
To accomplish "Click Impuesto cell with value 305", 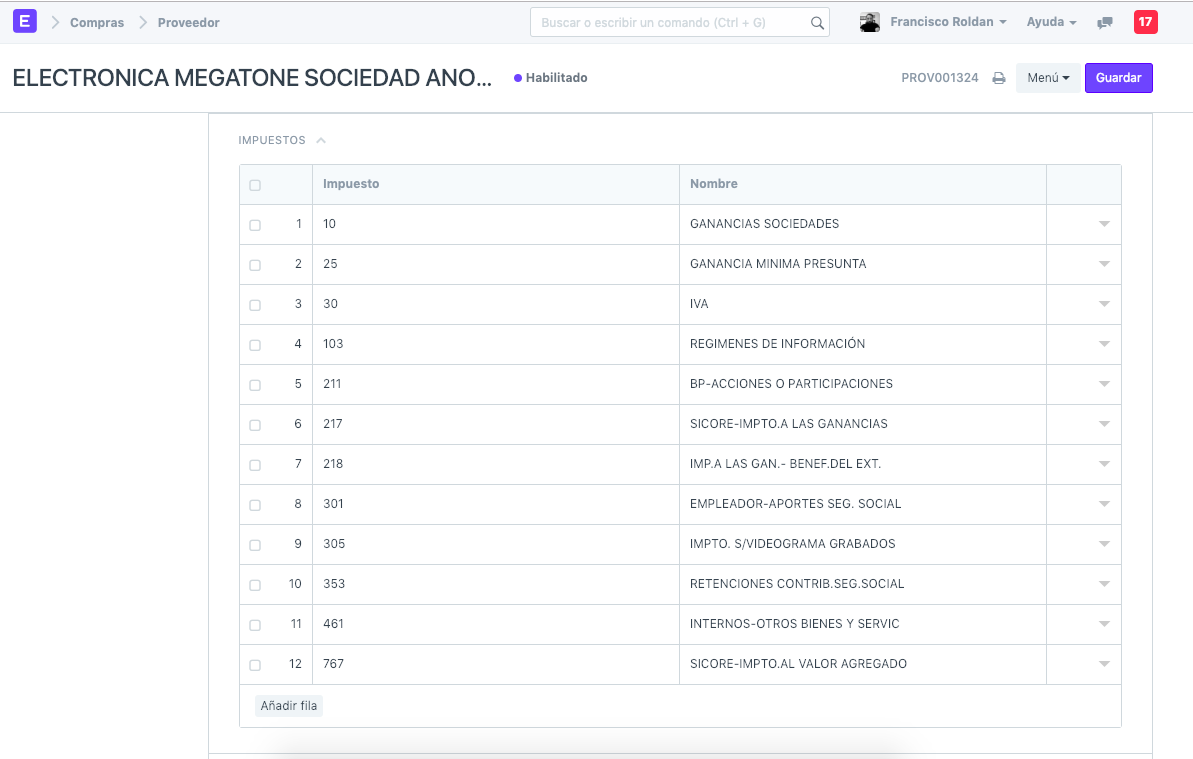I will tap(495, 544).
